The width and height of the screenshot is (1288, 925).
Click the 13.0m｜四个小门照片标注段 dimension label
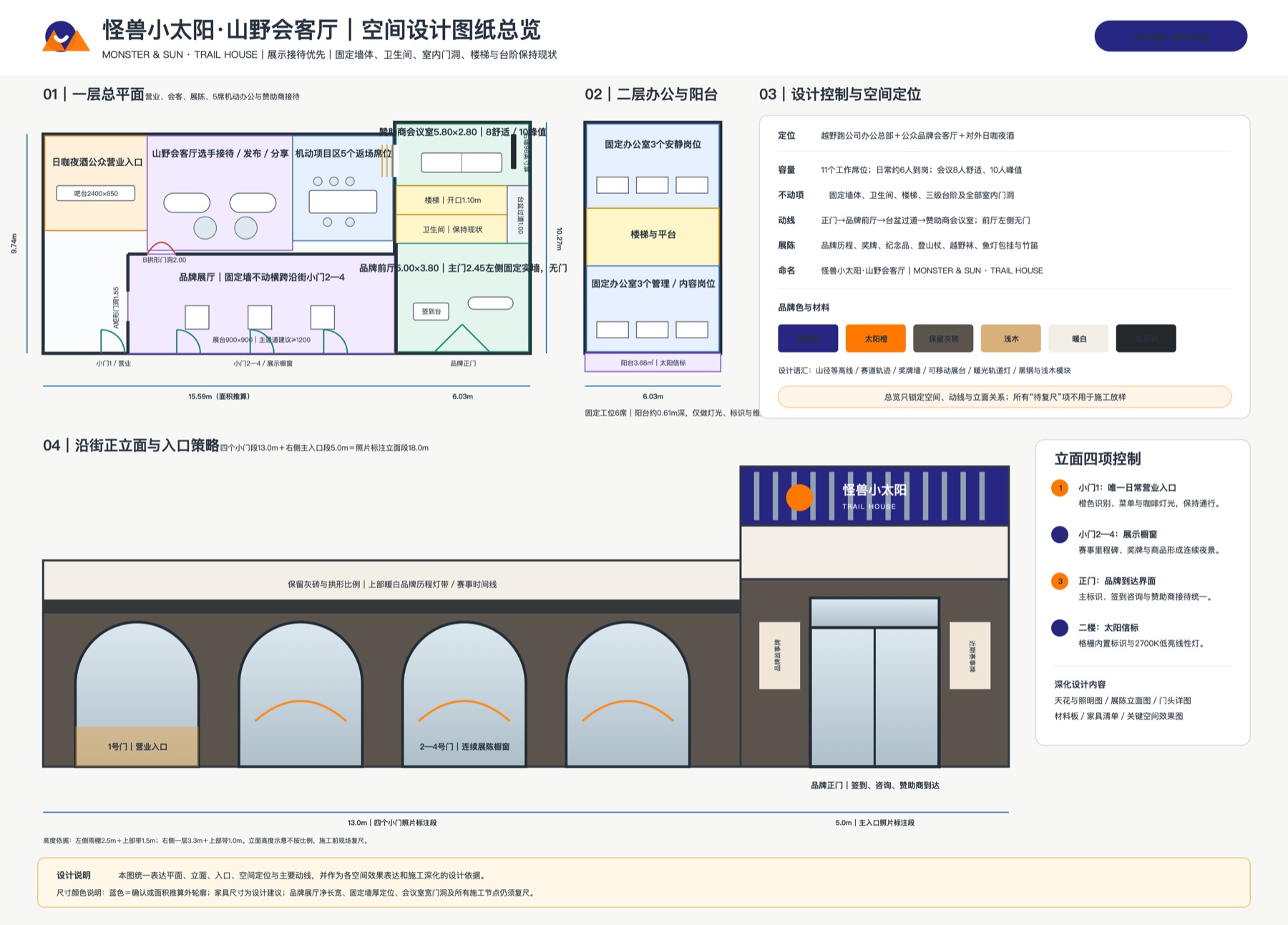392,823
